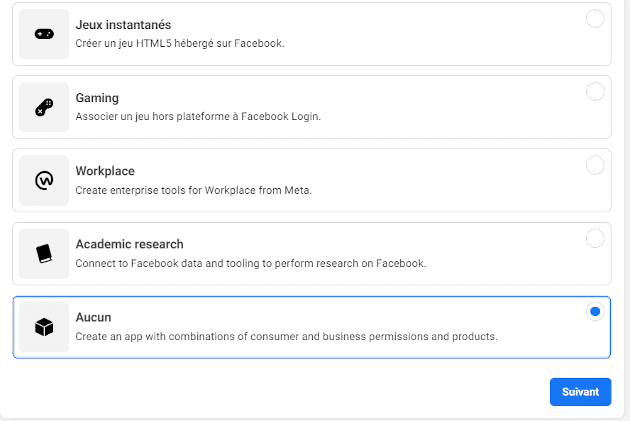Screen dimensions: 630x421
Task: Choose the Workplace radio button
Action: (595, 165)
